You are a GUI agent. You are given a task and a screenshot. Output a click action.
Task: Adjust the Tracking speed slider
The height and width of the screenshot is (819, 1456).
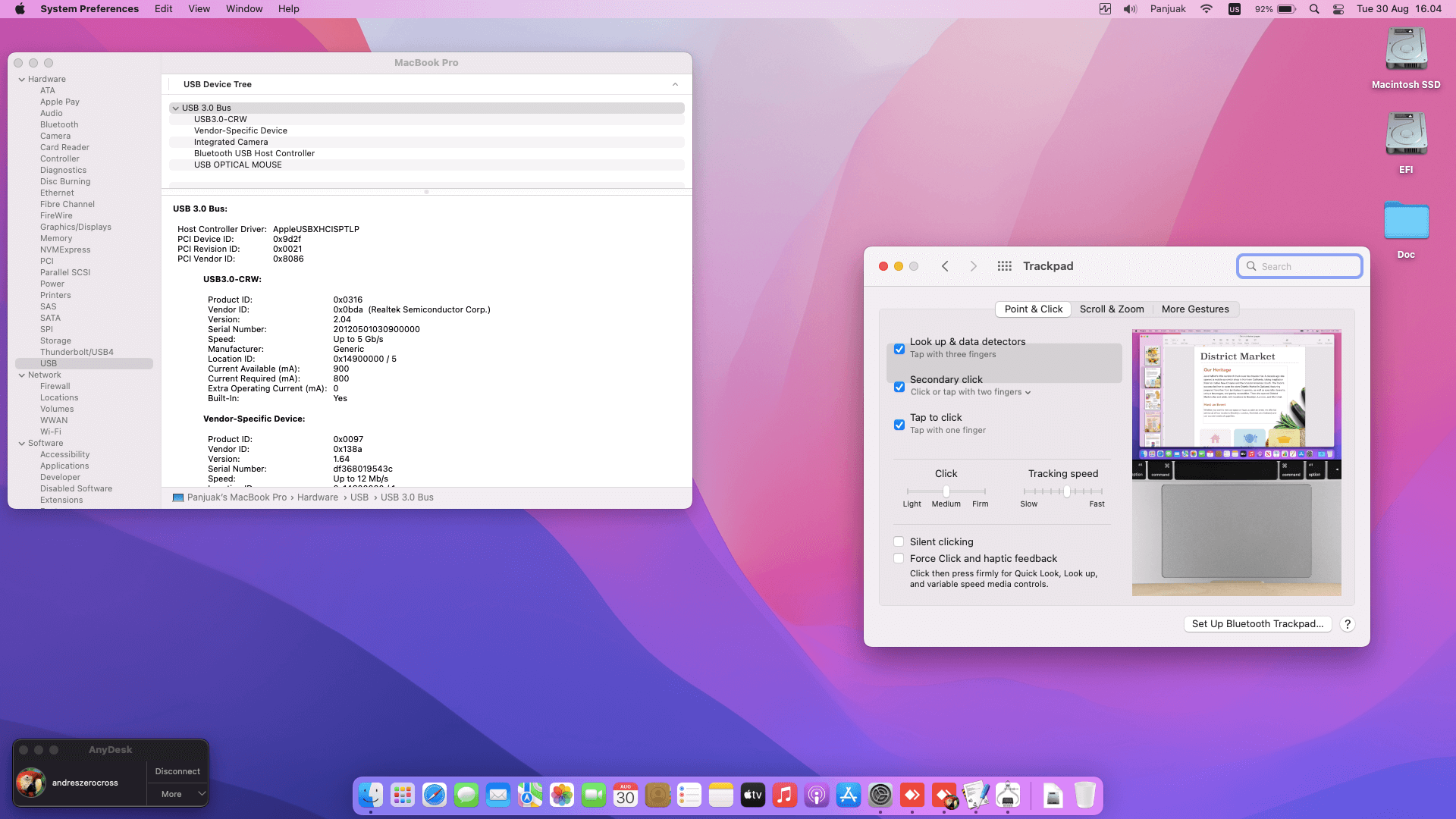click(x=1067, y=491)
